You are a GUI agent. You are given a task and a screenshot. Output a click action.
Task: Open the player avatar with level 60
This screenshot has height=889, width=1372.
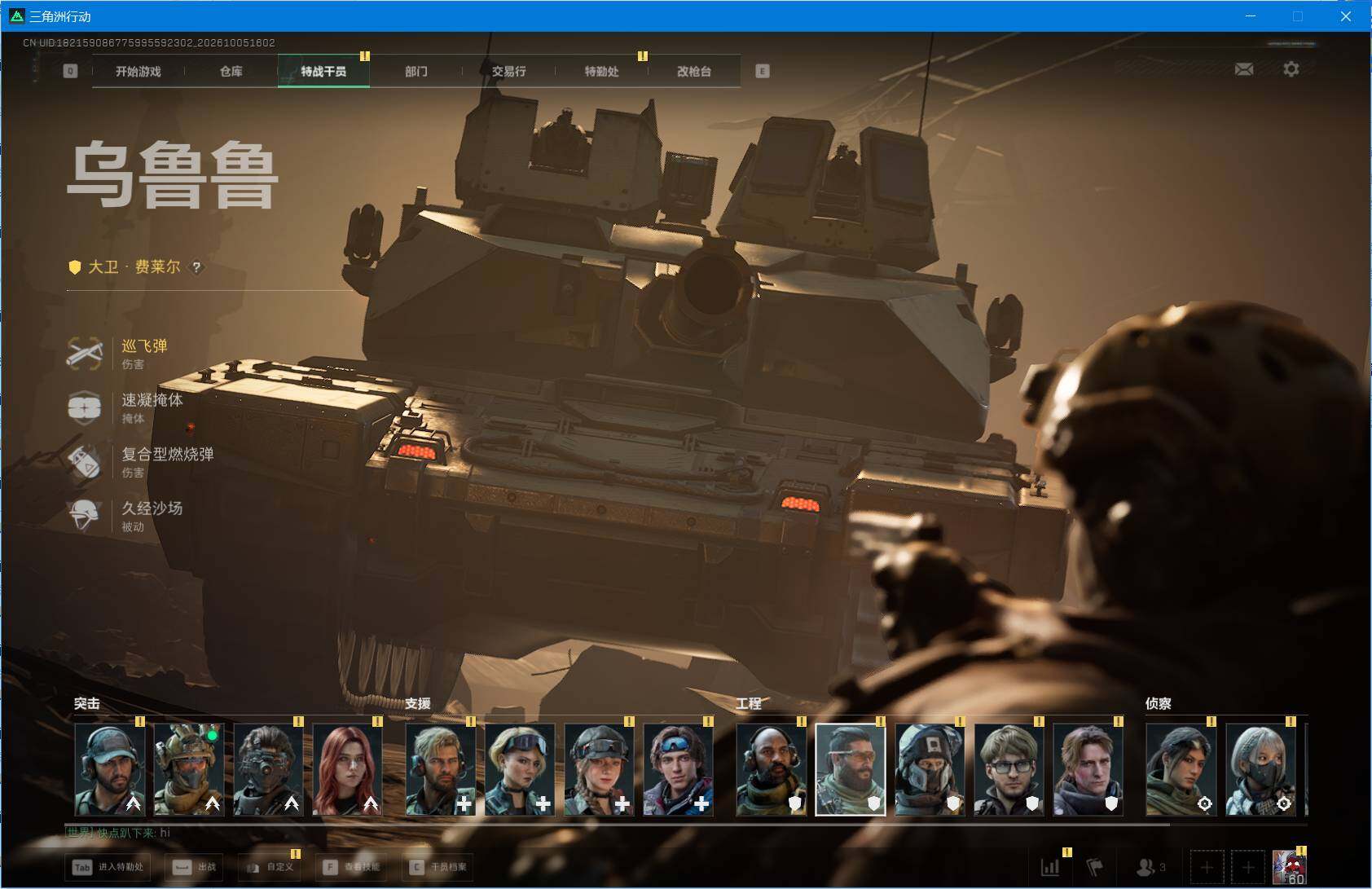1290,867
